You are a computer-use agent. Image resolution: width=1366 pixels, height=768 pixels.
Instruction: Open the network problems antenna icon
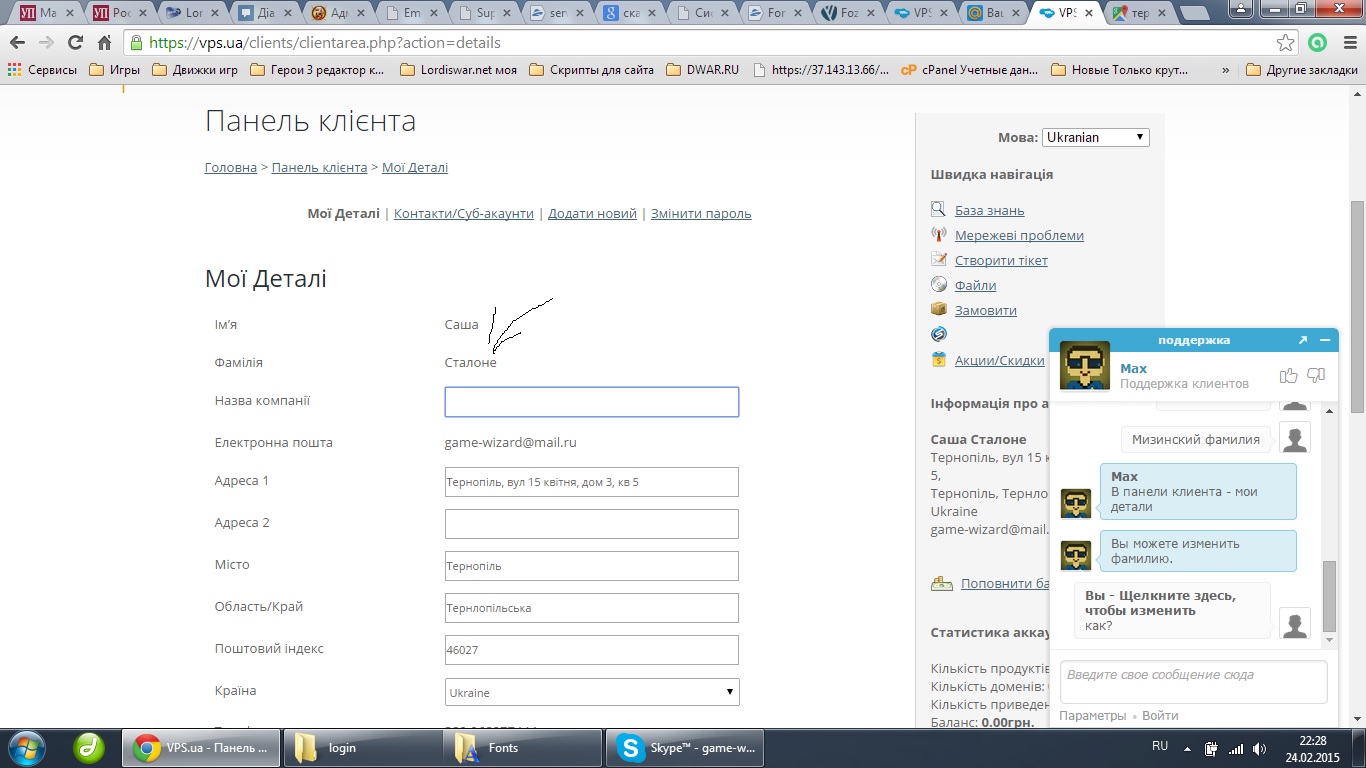click(938, 235)
